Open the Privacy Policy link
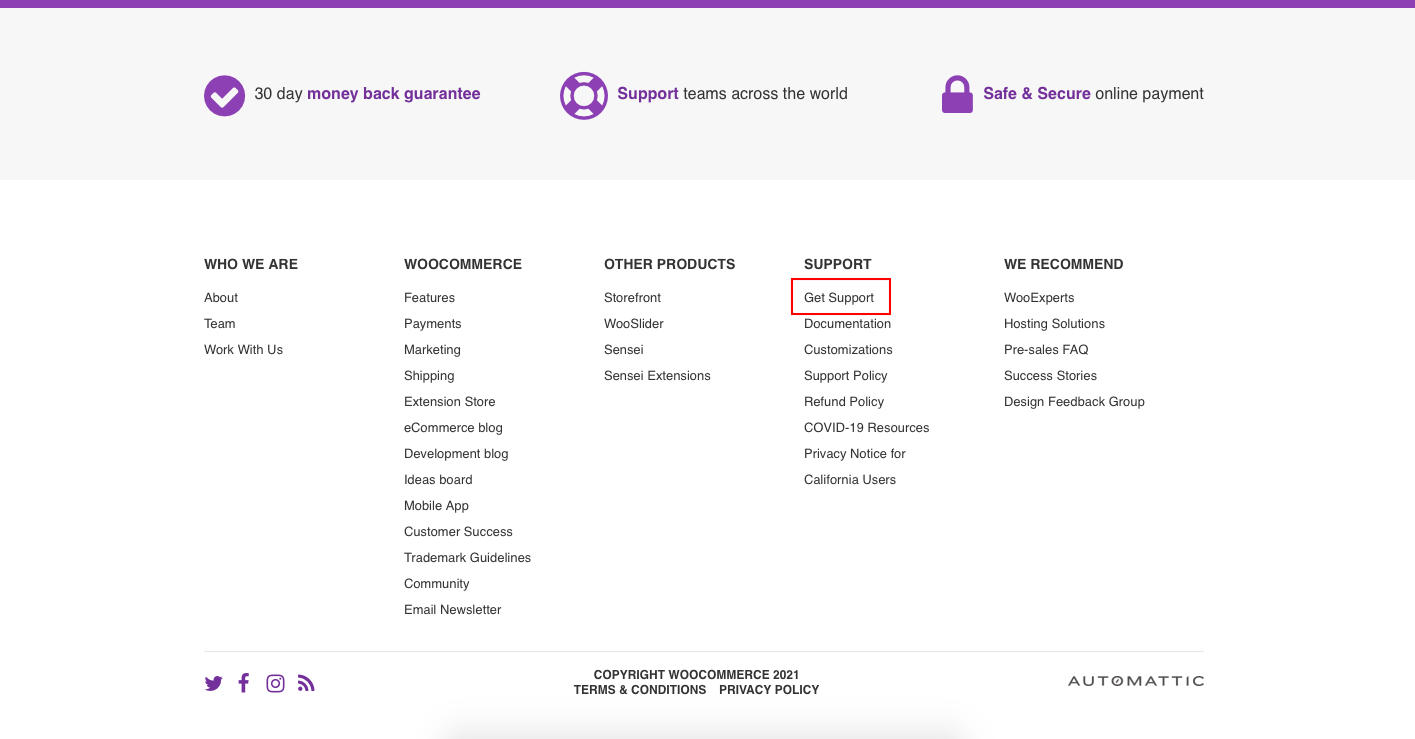 (x=768, y=690)
